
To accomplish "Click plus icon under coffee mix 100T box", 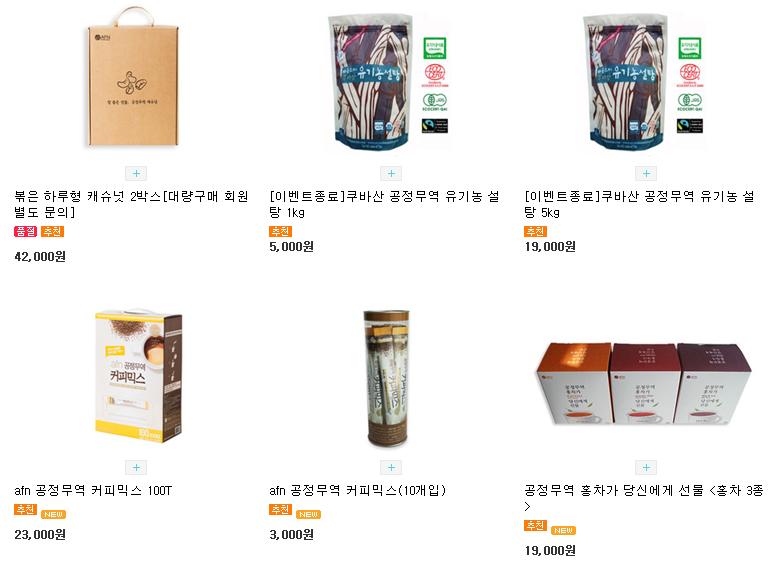I will click(x=136, y=467).
